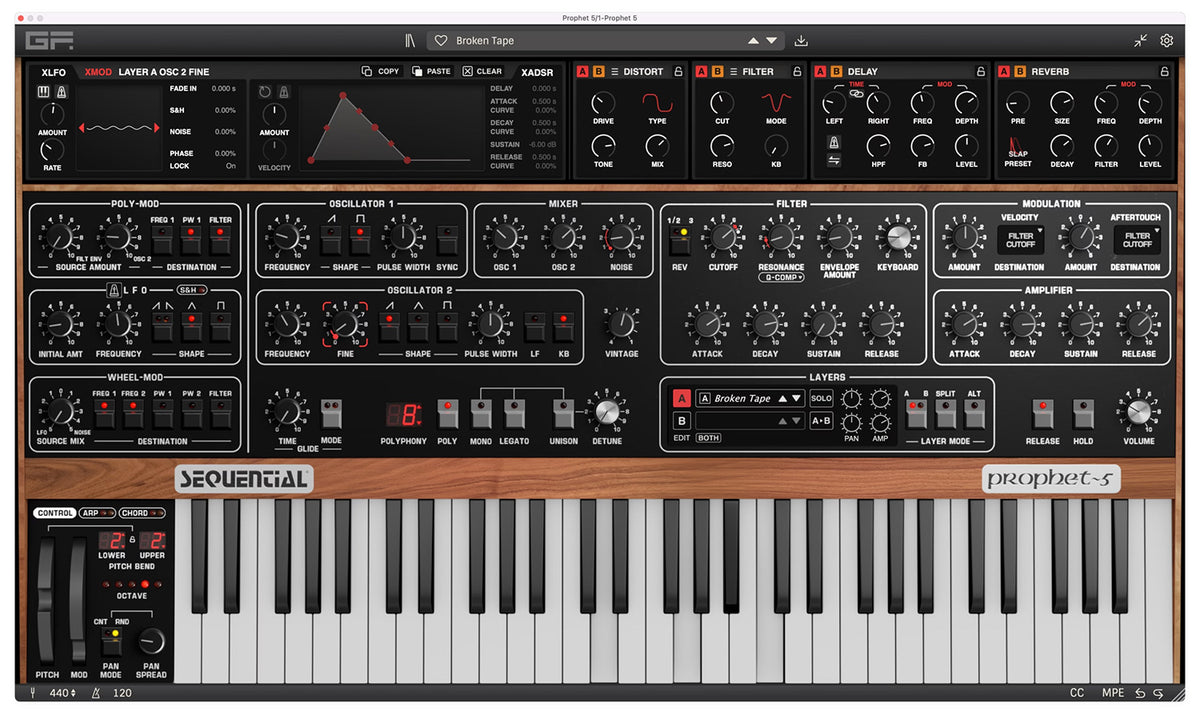Click the Distort TYPE waveform icon
The width and height of the screenshot is (1200, 719).
click(657, 102)
